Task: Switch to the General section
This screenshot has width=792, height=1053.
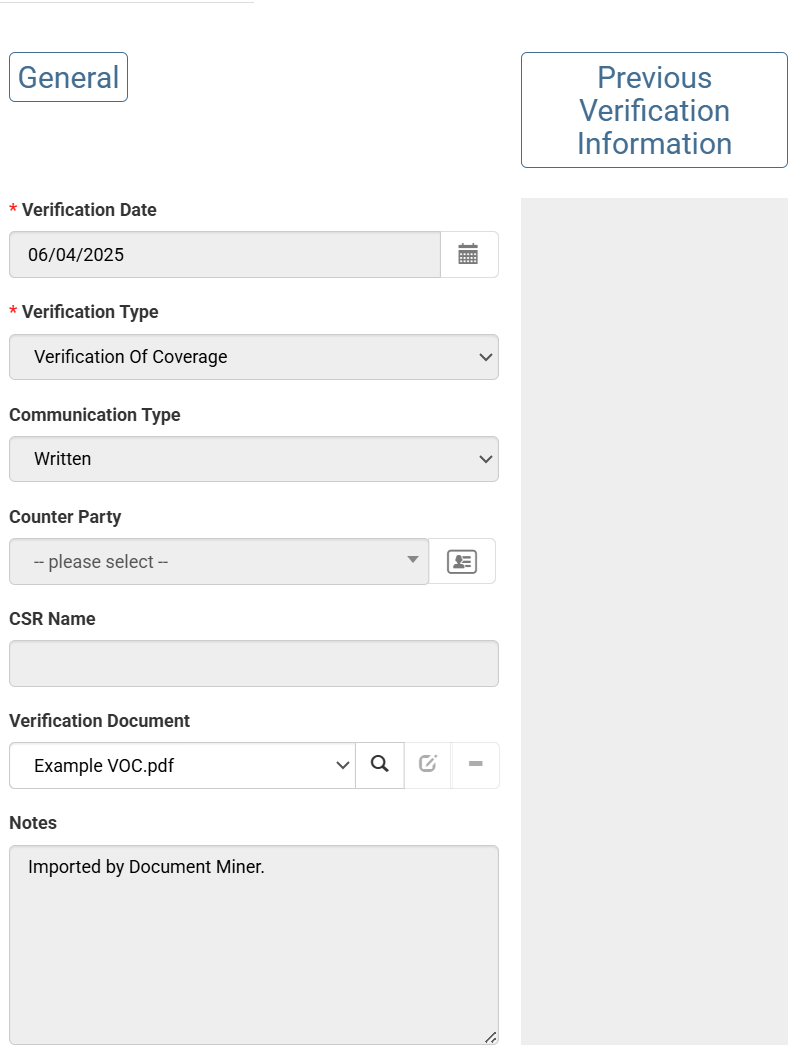Action: [68, 77]
